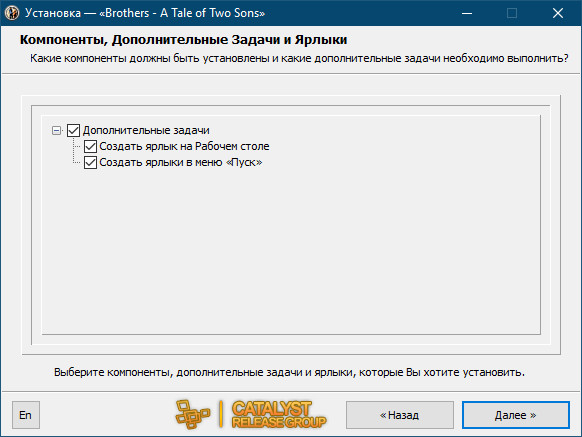The height and width of the screenshot is (437, 582).
Task: Select the Создать ярлык на Рабочем столе label
Action: pos(184,146)
